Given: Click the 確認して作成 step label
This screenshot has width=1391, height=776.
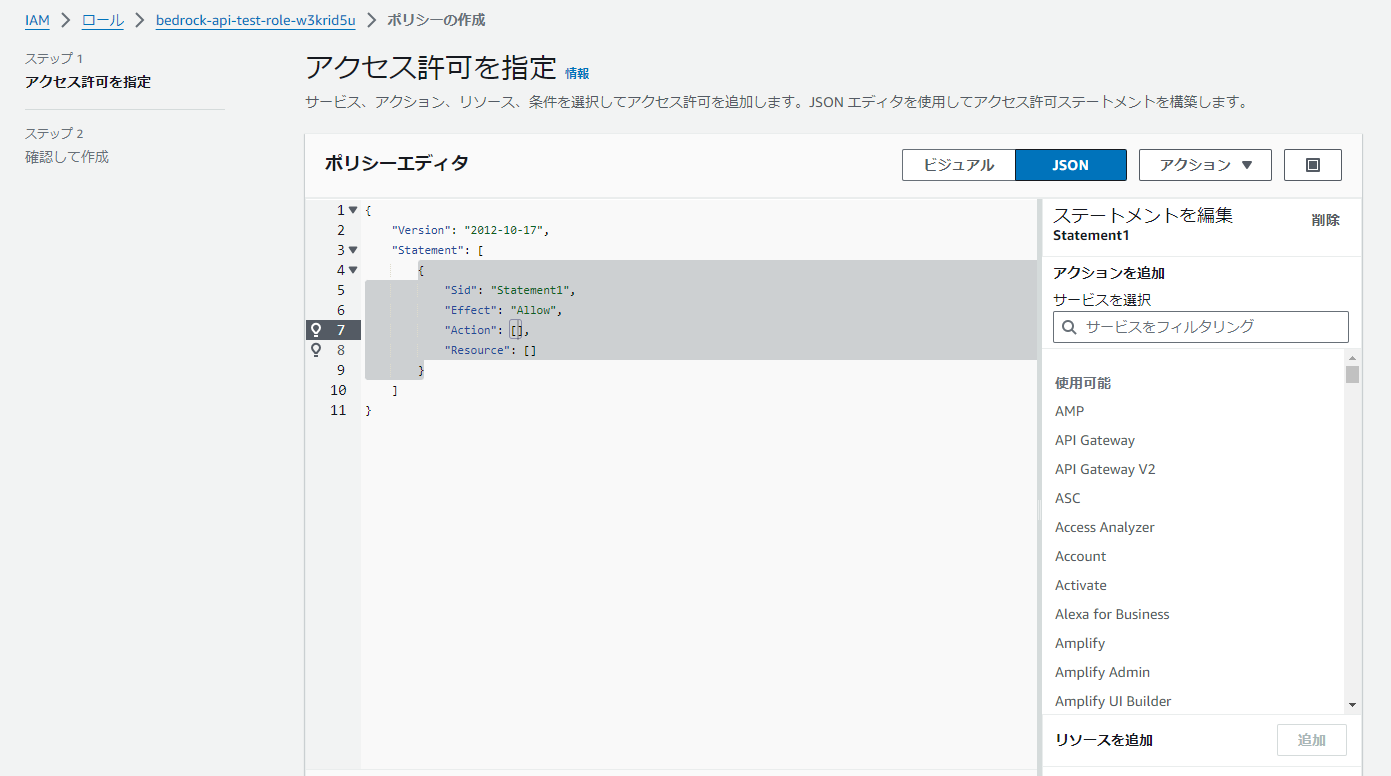Looking at the screenshot, I should tap(67, 157).
